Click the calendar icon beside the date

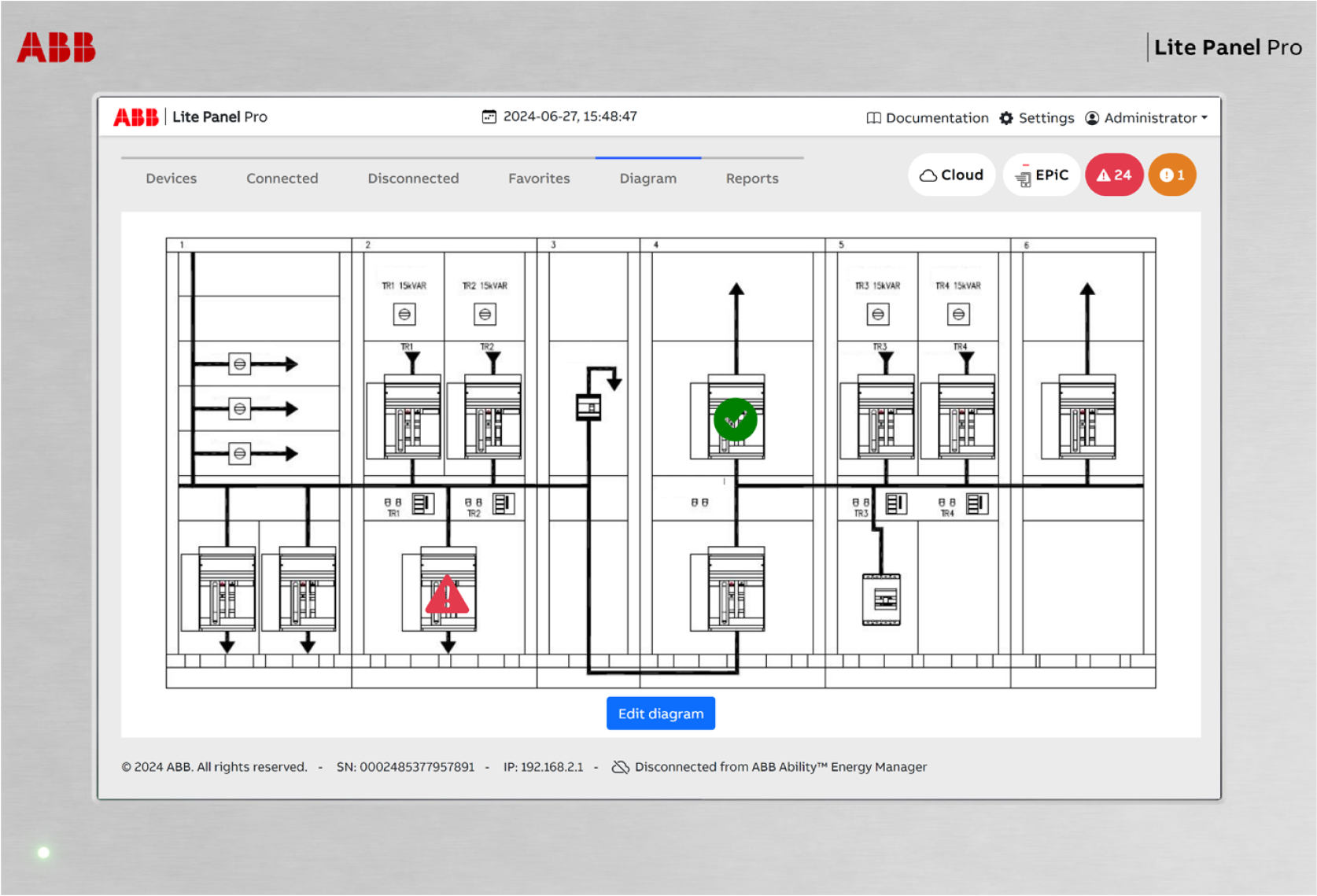pyautogui.click(x=489, y=116)
